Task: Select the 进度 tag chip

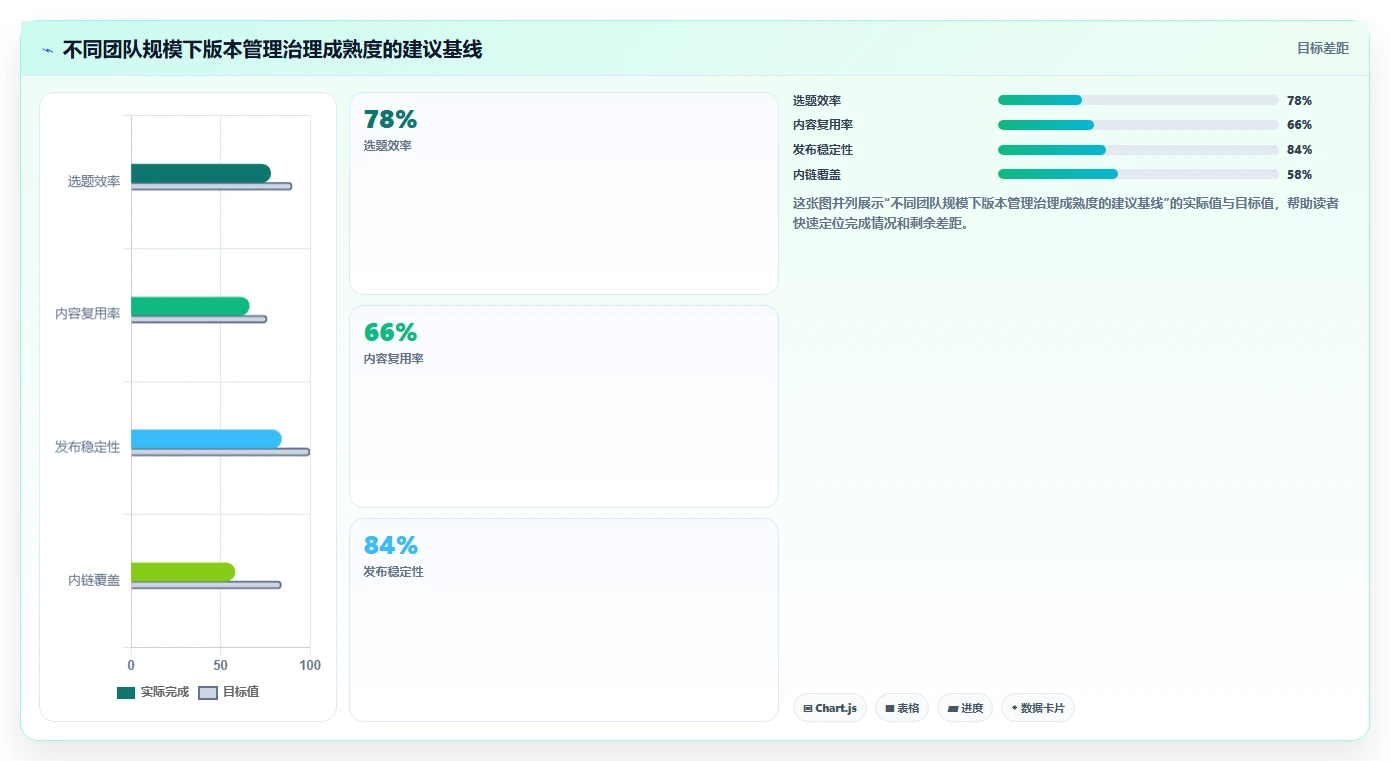Action: pos(965,708)
